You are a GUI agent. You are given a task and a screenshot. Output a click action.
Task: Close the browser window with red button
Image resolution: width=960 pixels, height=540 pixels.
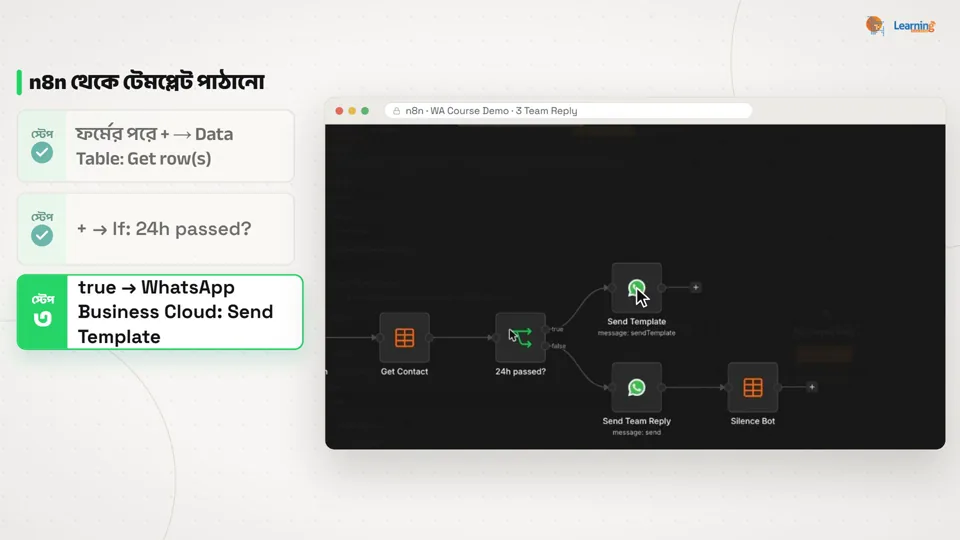339,111
